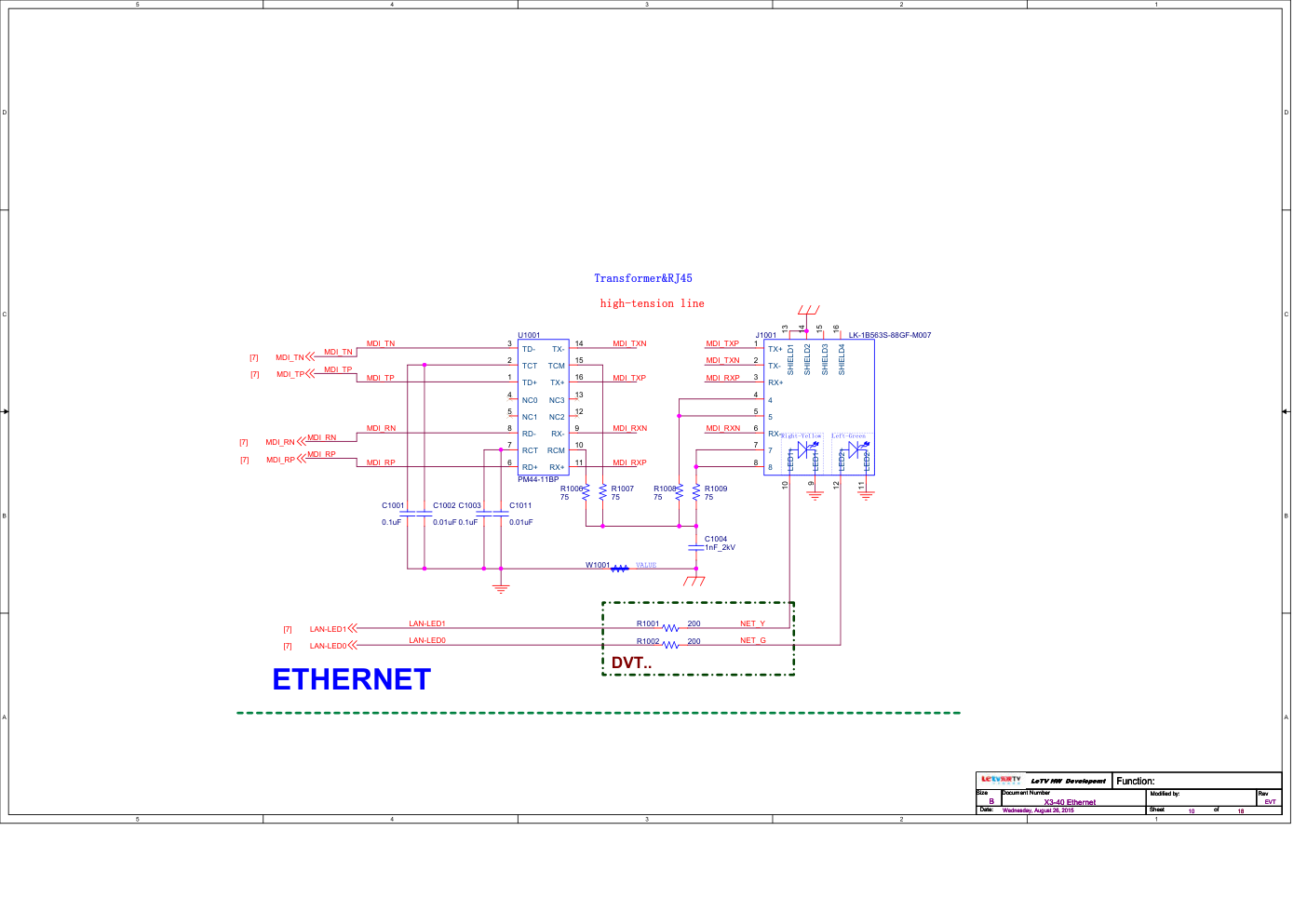Click the C1004 capacitor symbol
Viewport: 1307px width, 924px height.
(695, 547)
